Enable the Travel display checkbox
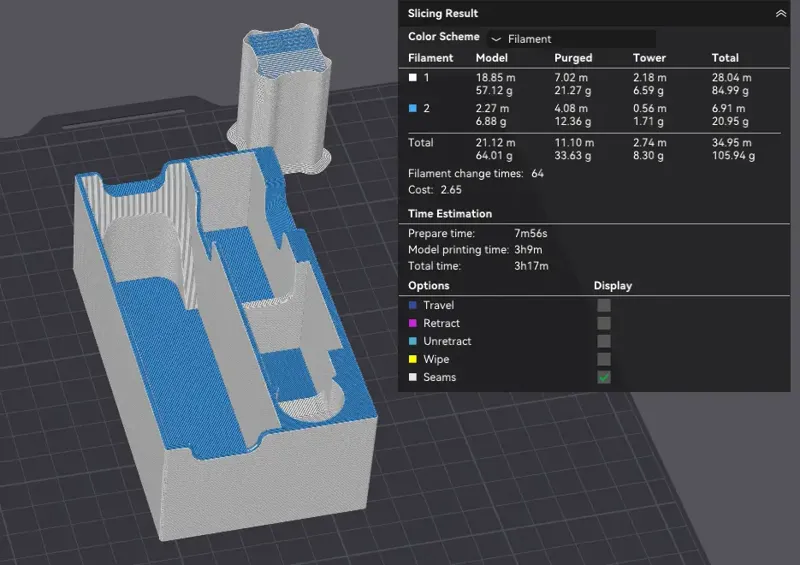The width and height of the screenshot is (800, 565). tap(604, 305)
